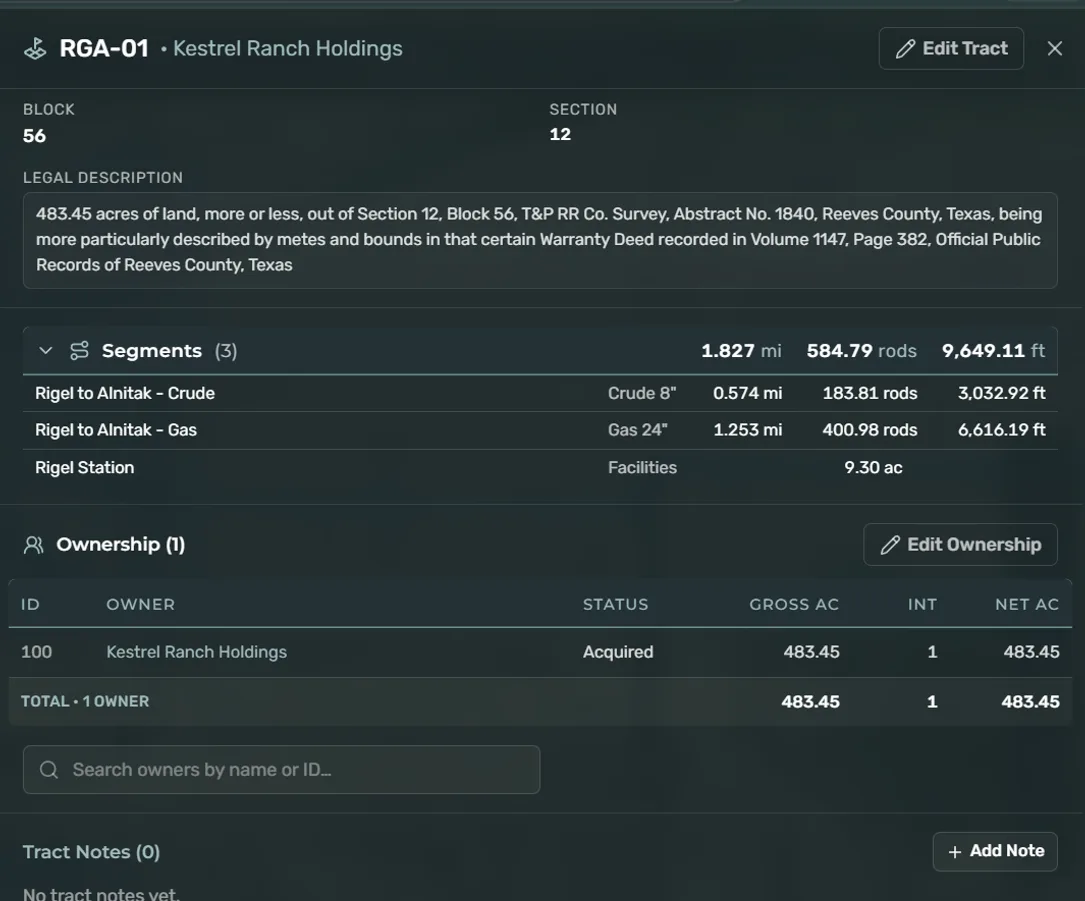Click the plus icon in Add Note
This screenshot has height=901, width=1085.
pyautogui.click(x=955, y=852)
